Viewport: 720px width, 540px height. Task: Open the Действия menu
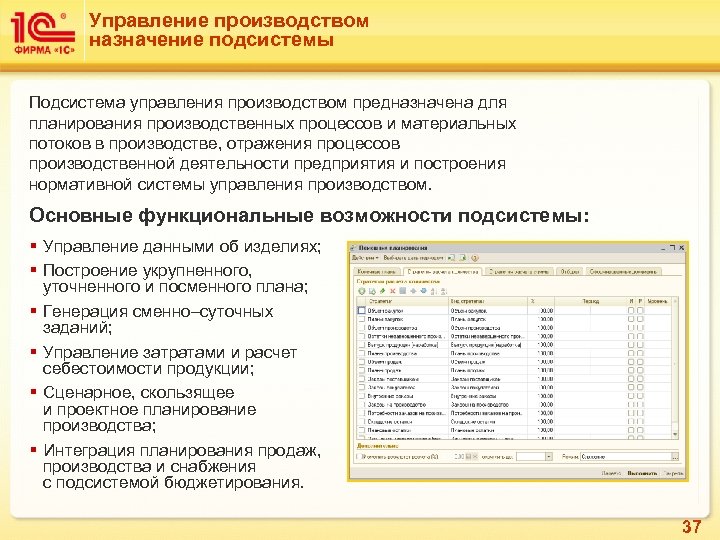point(365,259)
